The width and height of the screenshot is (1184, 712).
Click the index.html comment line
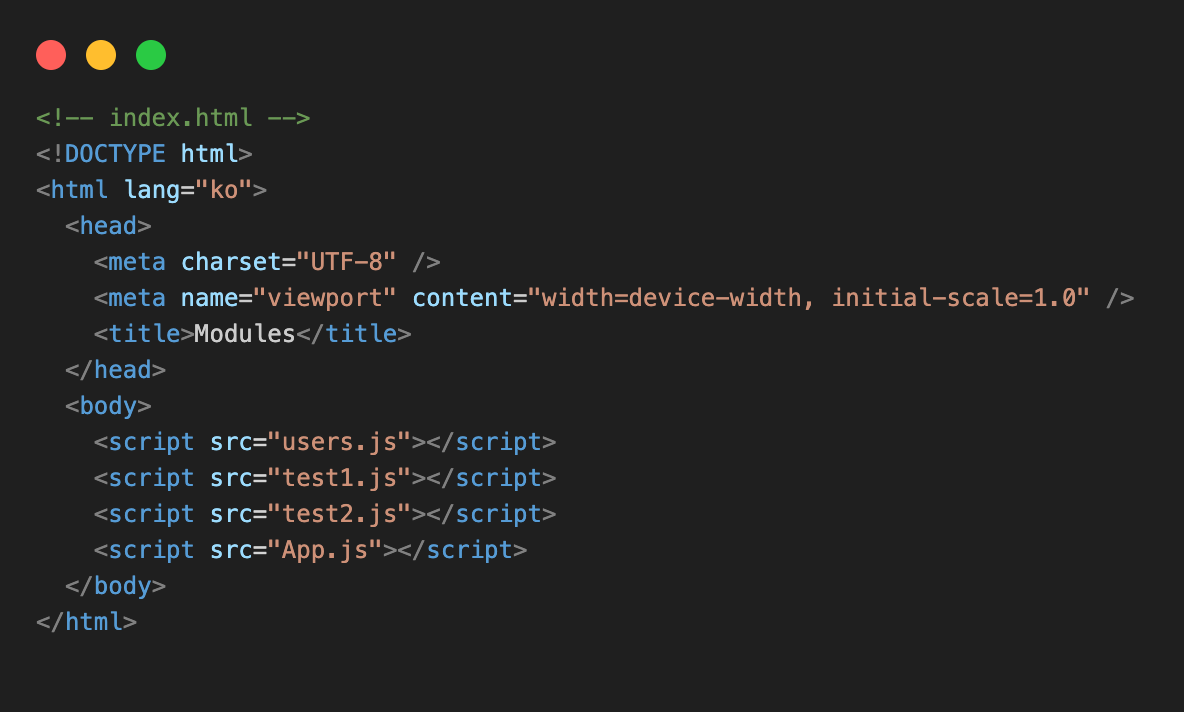(173, 118)
